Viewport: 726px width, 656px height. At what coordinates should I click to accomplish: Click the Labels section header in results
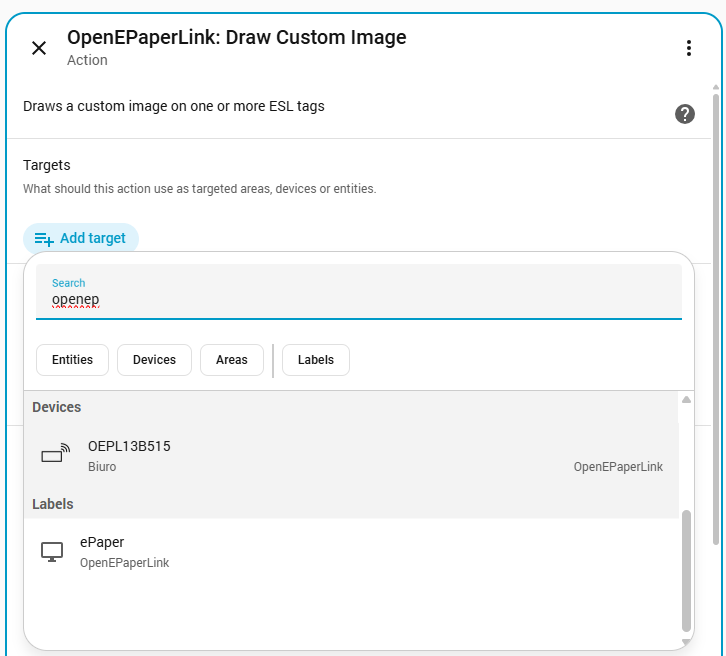click(x=52, y=504)
